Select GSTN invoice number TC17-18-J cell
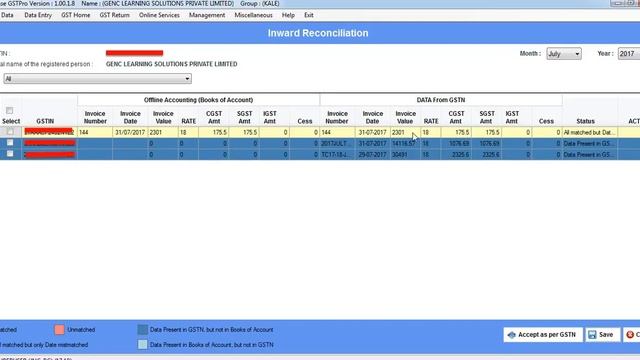 point(337,155)
